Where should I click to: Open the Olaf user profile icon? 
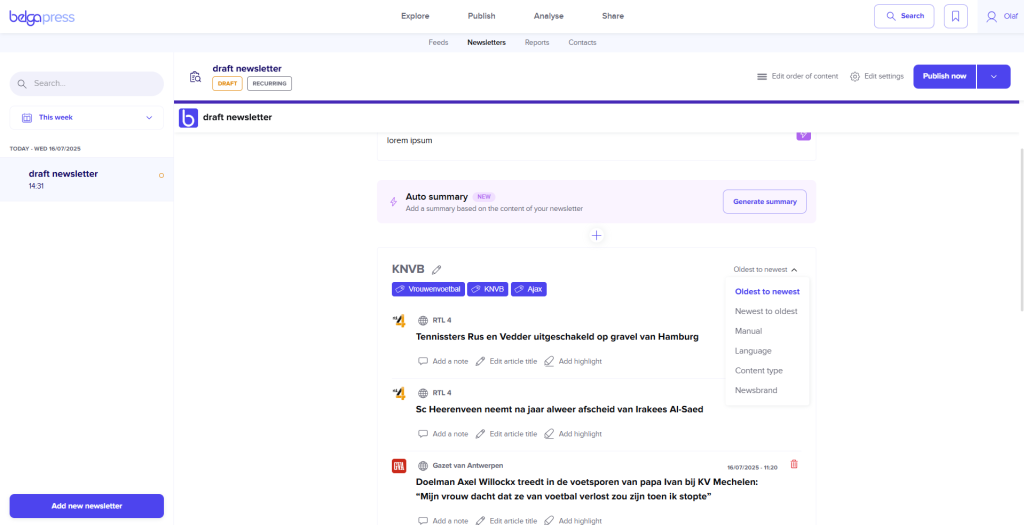pyautogui.click(x=991, y=16)
